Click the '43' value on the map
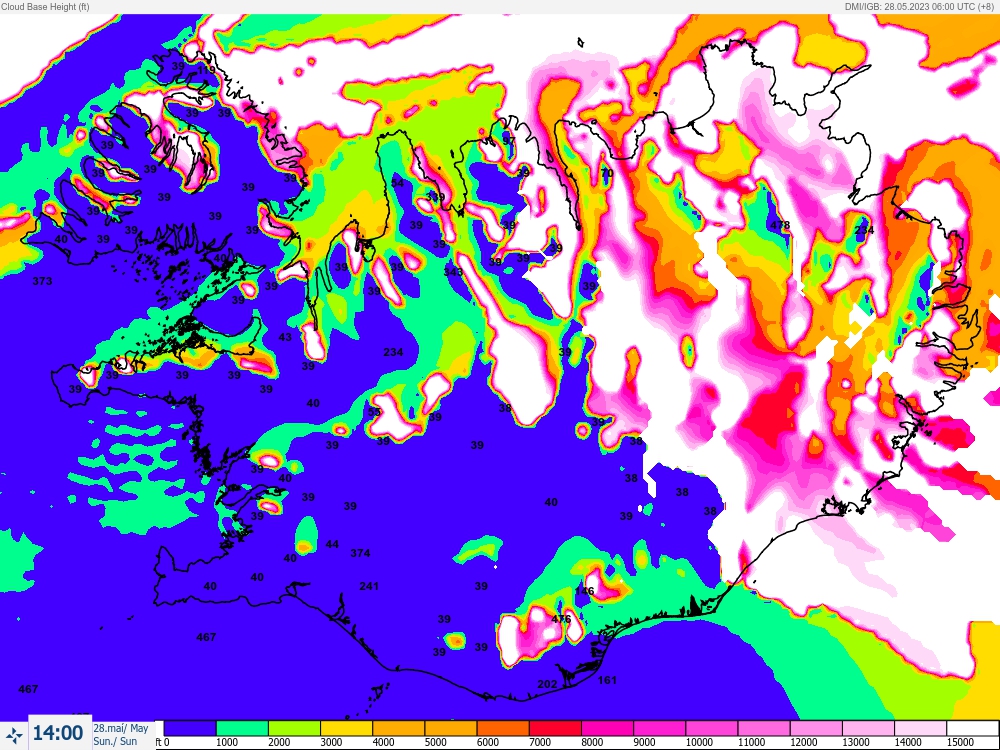1000x750 pixels. coord(285,337)
